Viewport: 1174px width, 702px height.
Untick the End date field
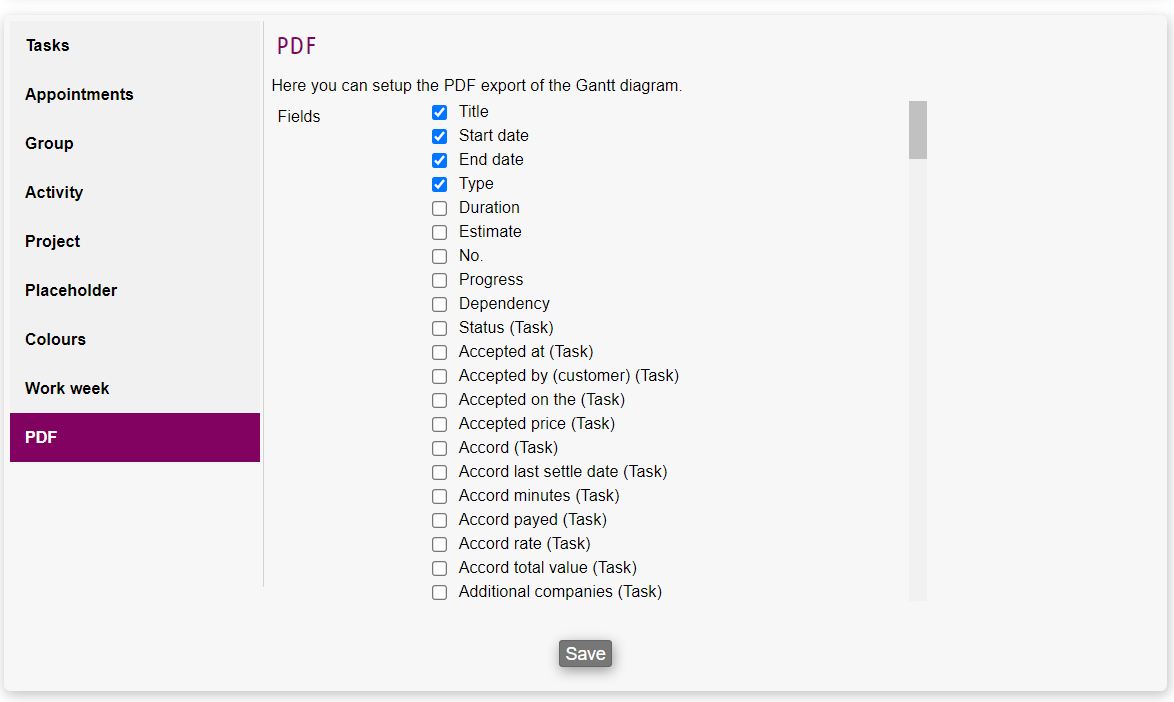click(439, 161)
